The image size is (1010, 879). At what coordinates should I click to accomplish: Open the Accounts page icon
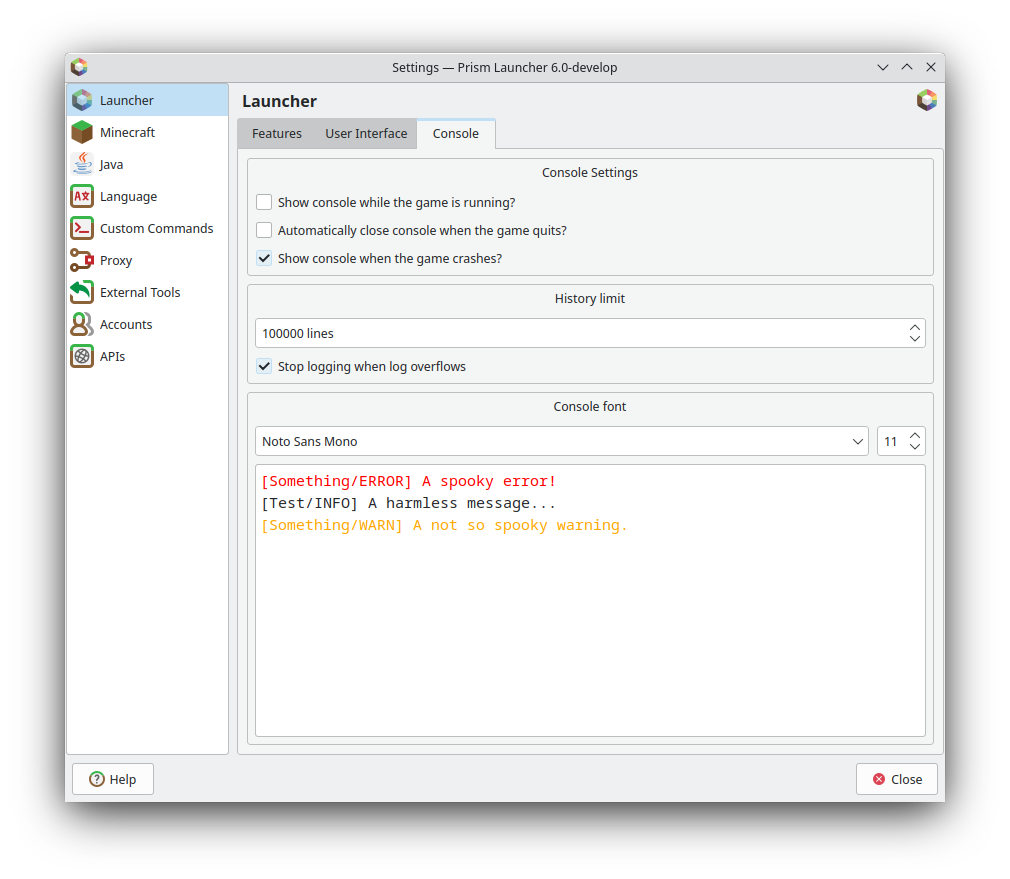pos(82,324)
